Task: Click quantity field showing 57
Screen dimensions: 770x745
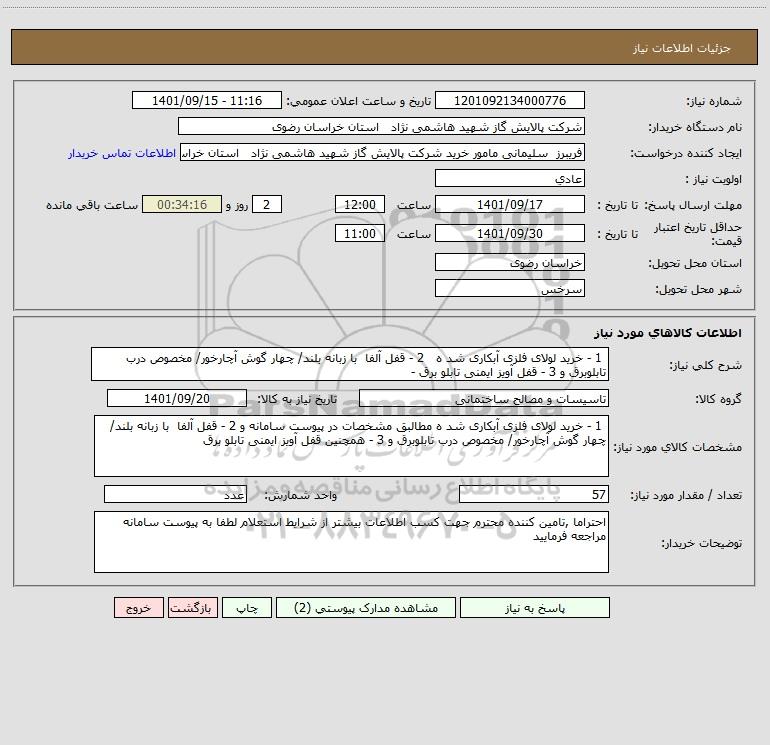Action: pos(534,494)
